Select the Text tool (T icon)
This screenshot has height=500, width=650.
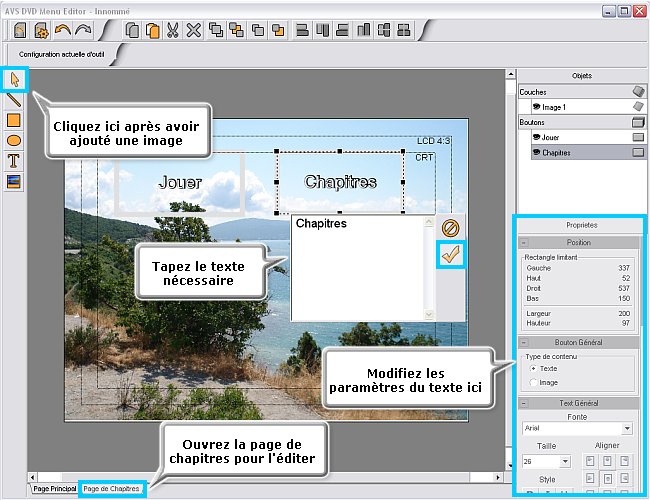click(14, 161)
